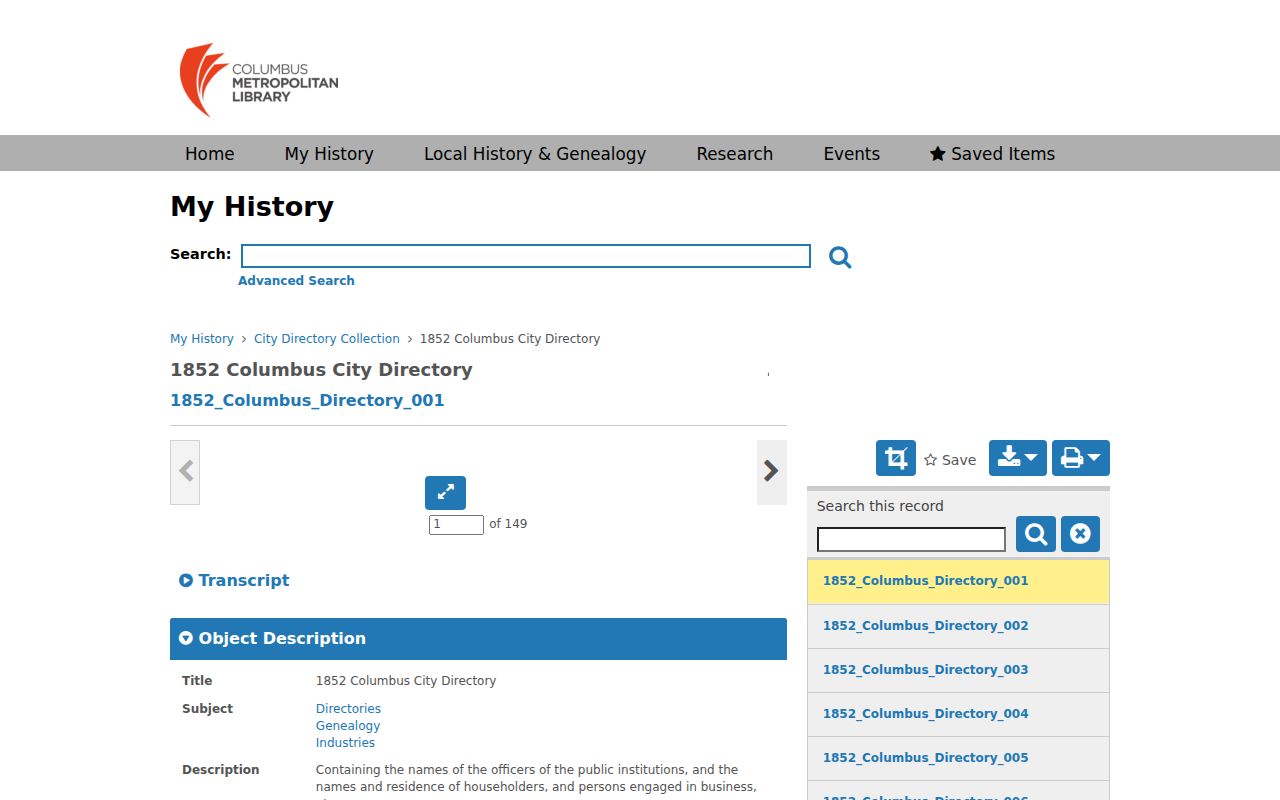Run the search within this record
The width and height of the screenshot is (1280, 800).
[x=1036, y=534]
